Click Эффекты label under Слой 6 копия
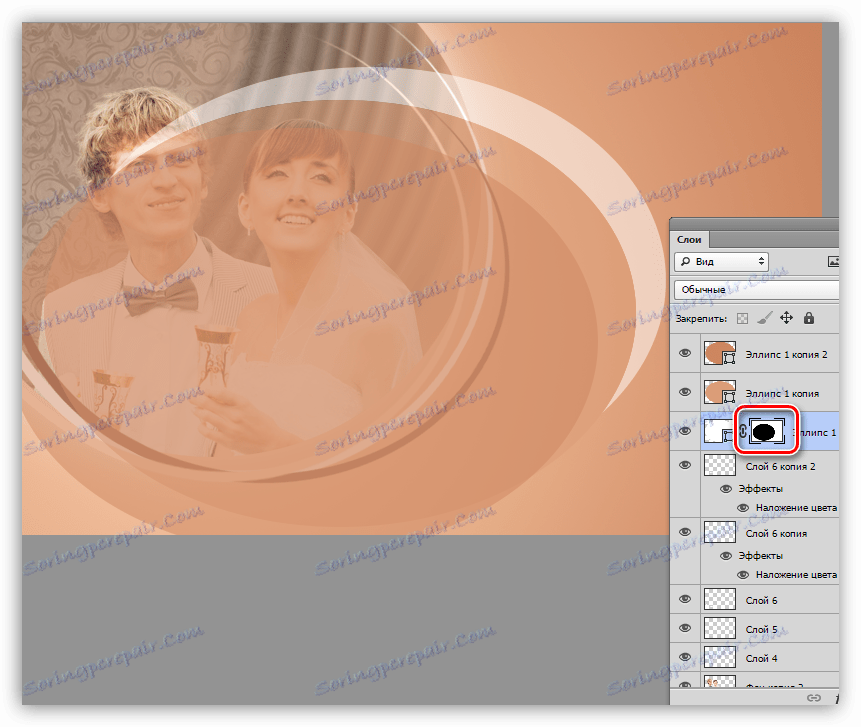Screen dimensions: 861x727 click(x=761, y=556)
